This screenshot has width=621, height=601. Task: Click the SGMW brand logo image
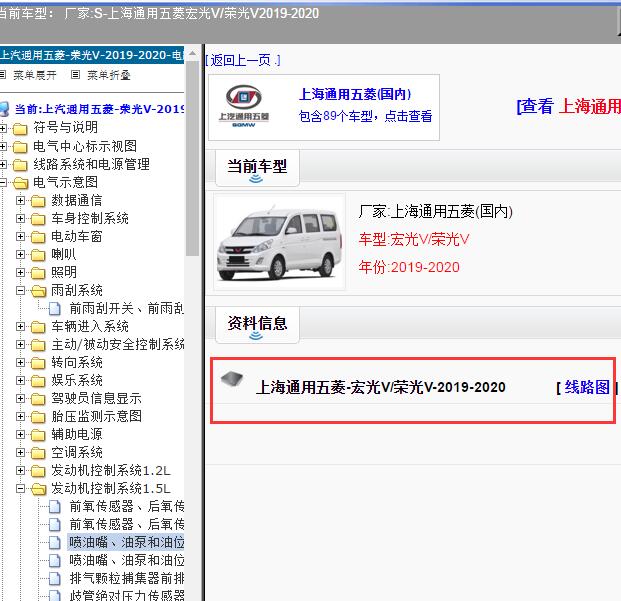[x=244, y=106]
